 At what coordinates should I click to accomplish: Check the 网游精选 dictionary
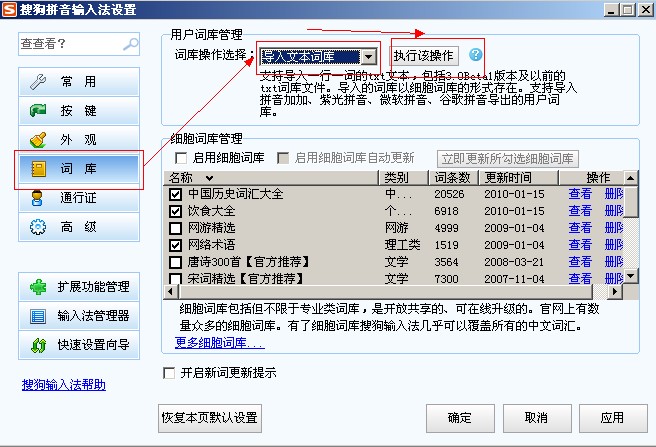click(175, 228)
